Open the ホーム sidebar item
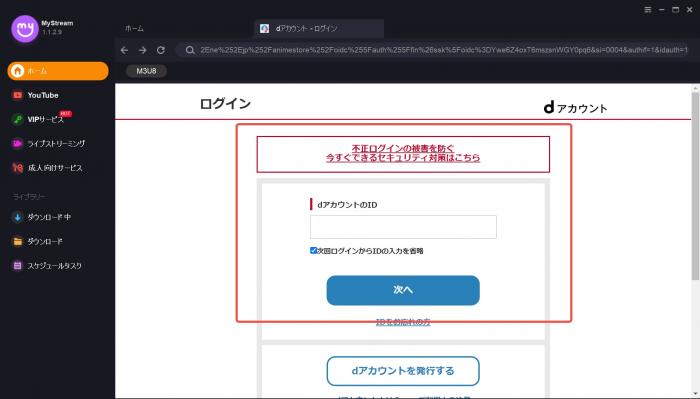Image resolution: width=700 pixels, height=399 pixels. tap(58, 71)
